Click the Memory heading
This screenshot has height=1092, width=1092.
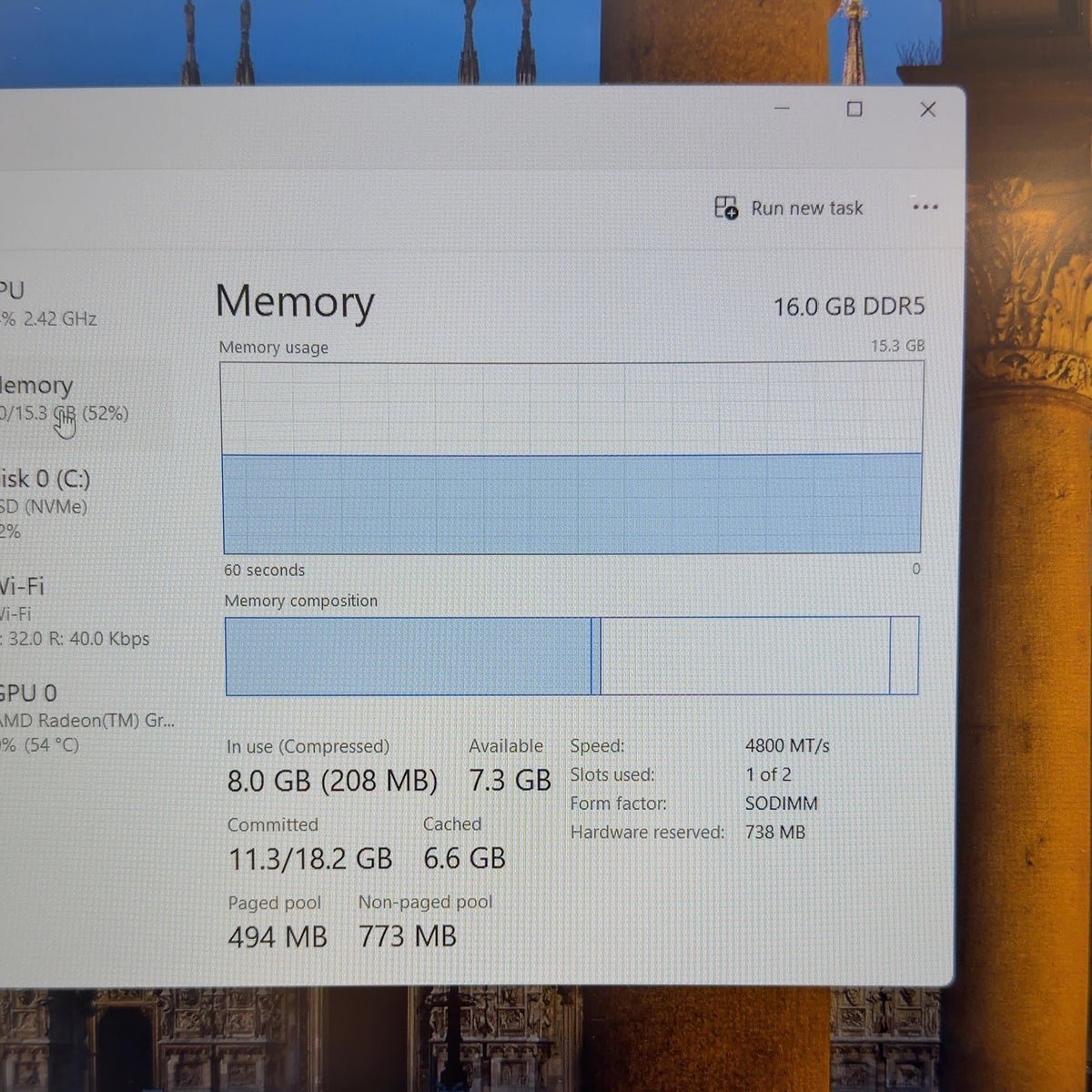pos(295,302)
